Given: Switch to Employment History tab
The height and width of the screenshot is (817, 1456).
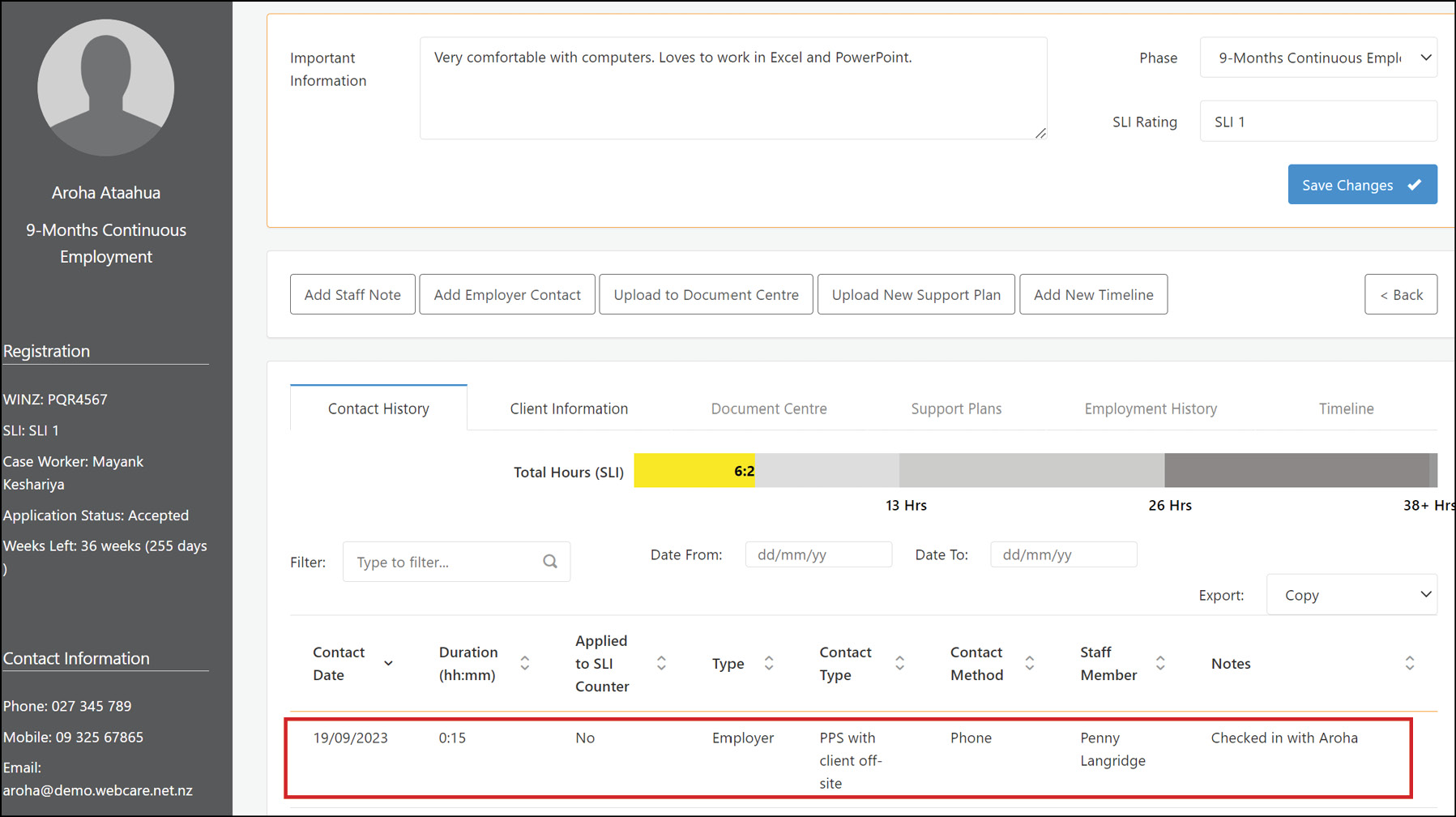Looking at the screenshot, I should [1151, 408].
